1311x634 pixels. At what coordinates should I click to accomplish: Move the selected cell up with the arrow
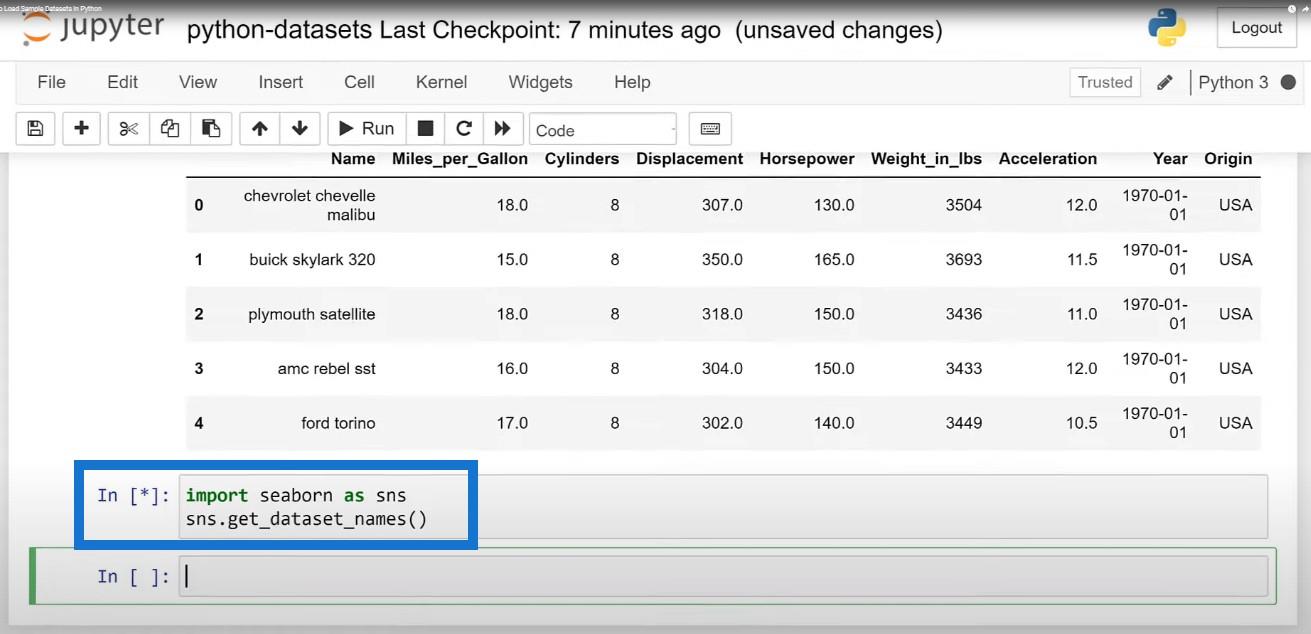click(x=260, y=129)
